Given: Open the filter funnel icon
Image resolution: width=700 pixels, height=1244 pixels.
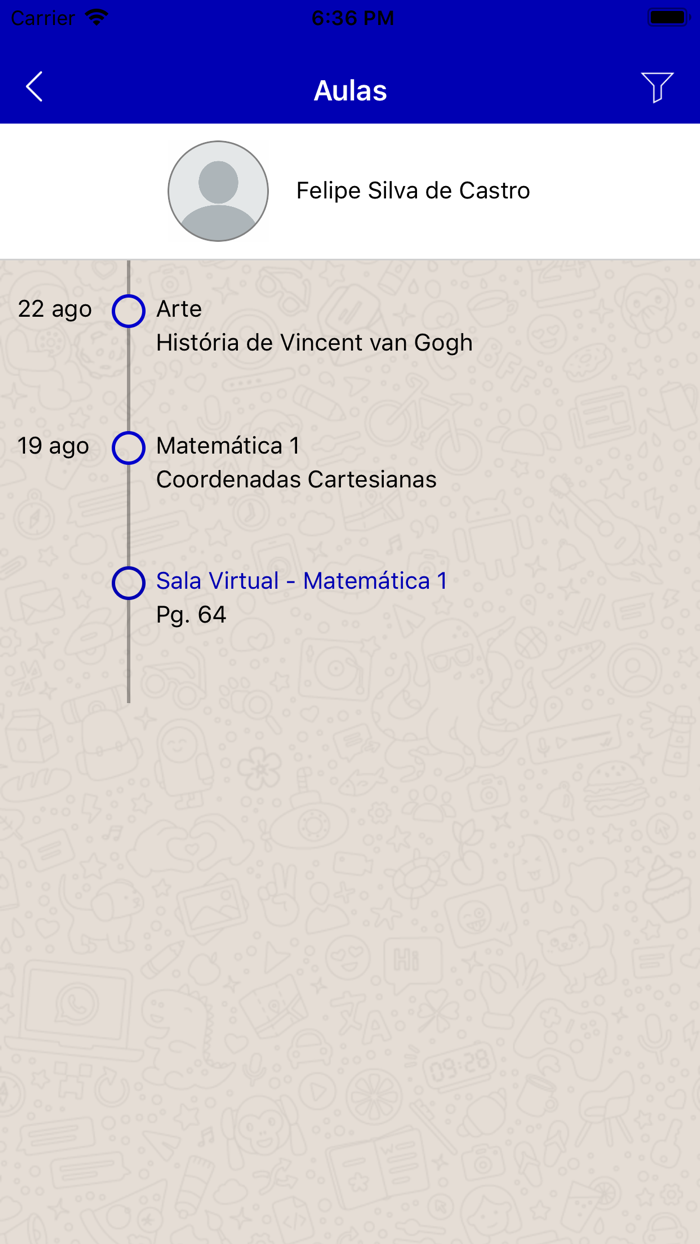Looking at the screenshot, I should (657, 88).
